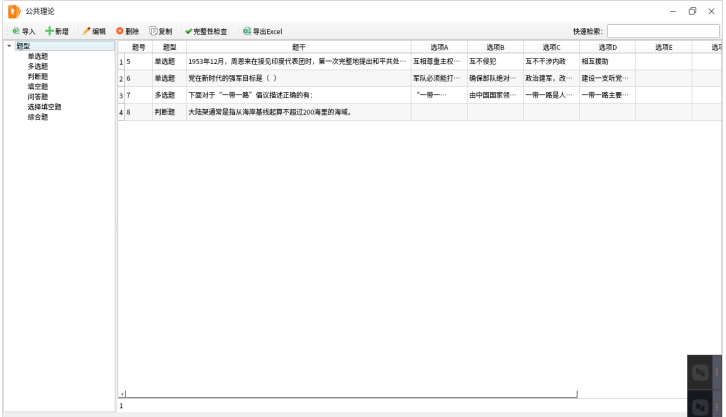Click the green plus 新增 icon
Screen dimensions: 726x417
tap(49, 31)
